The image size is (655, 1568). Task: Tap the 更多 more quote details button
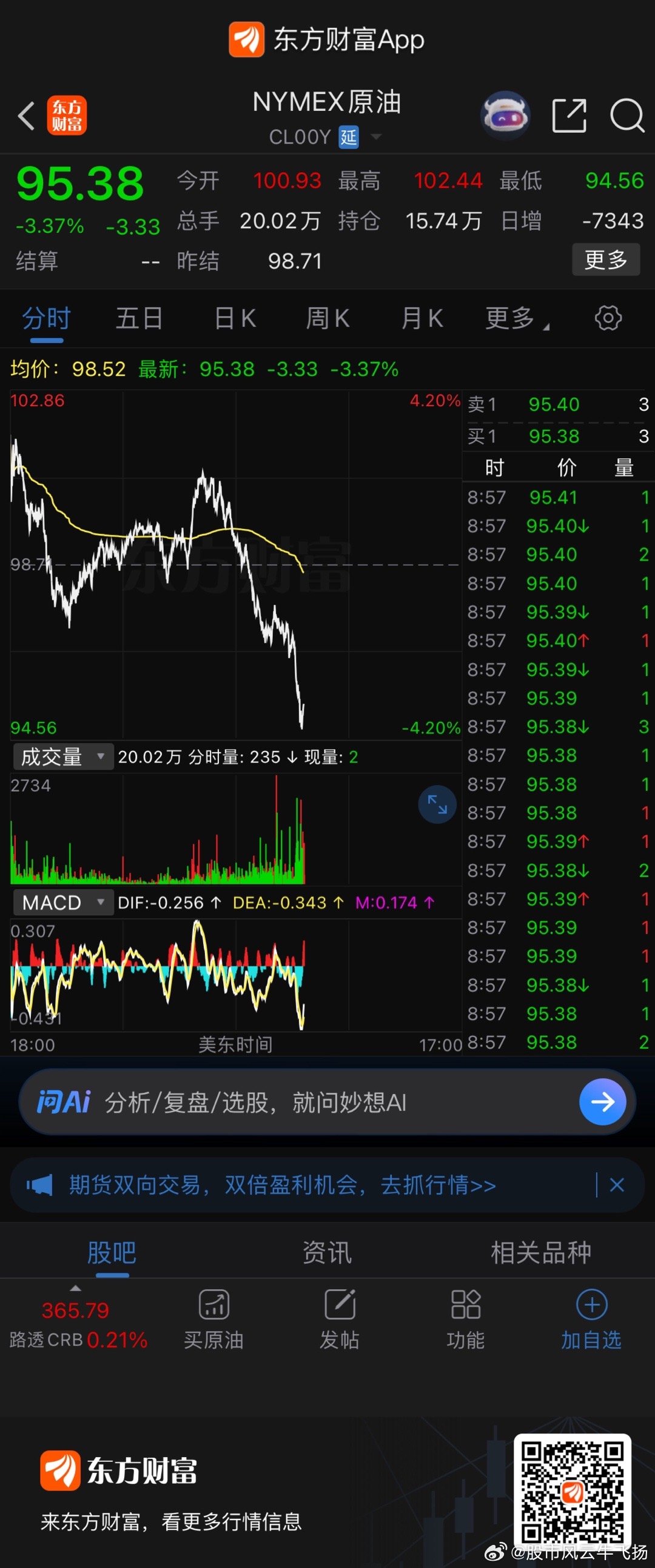pyautogui.click(x=606, y=260)
